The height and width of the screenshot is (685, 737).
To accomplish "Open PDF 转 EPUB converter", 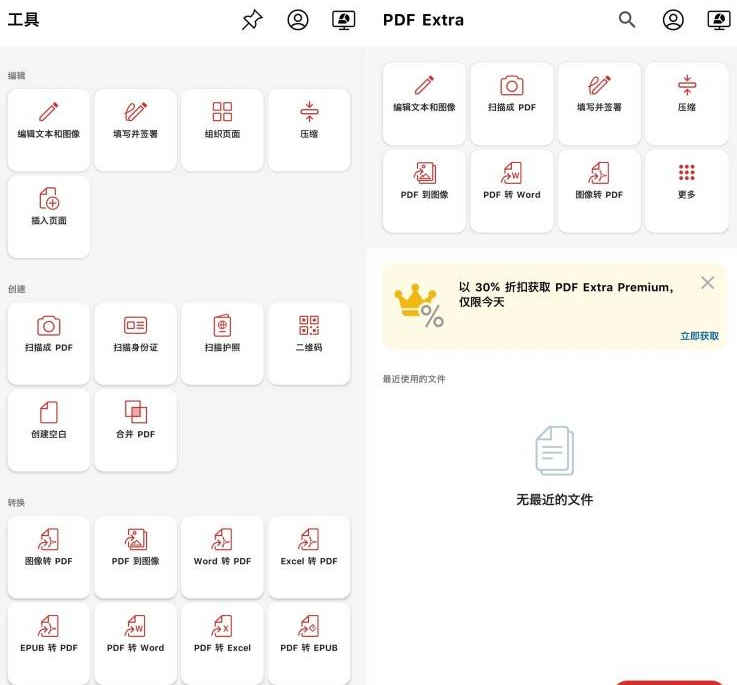I will (x=309, y=644).
